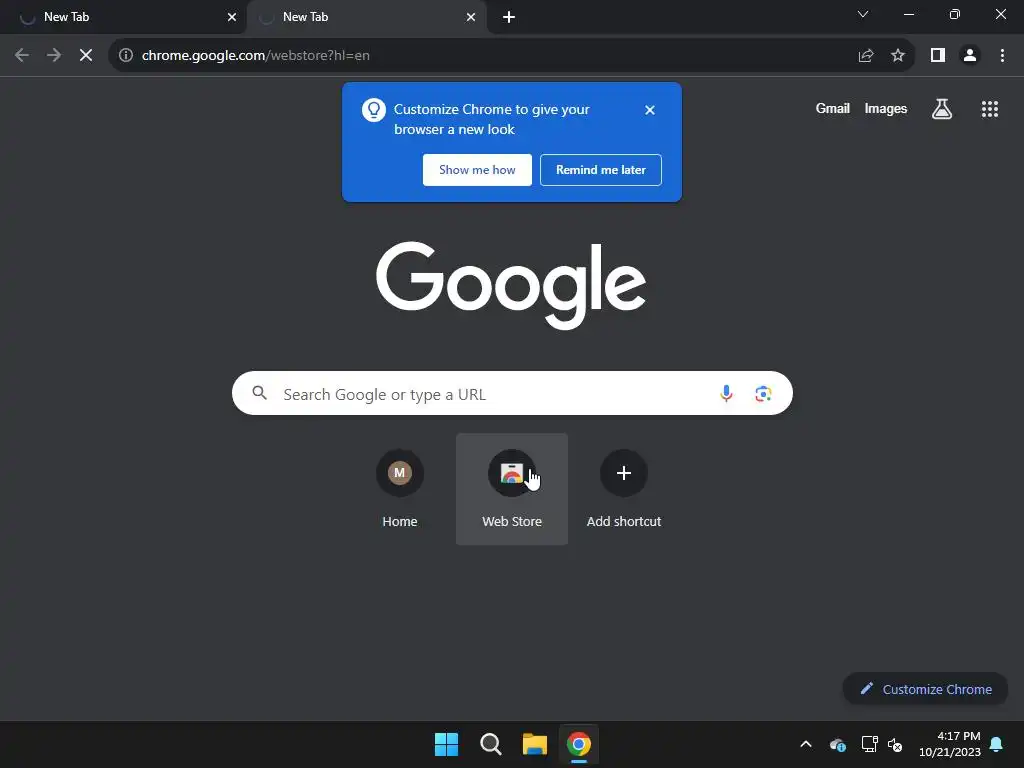1024x768 pixels.
Task: View site information icon in the address bar
Action: point(126,56)
